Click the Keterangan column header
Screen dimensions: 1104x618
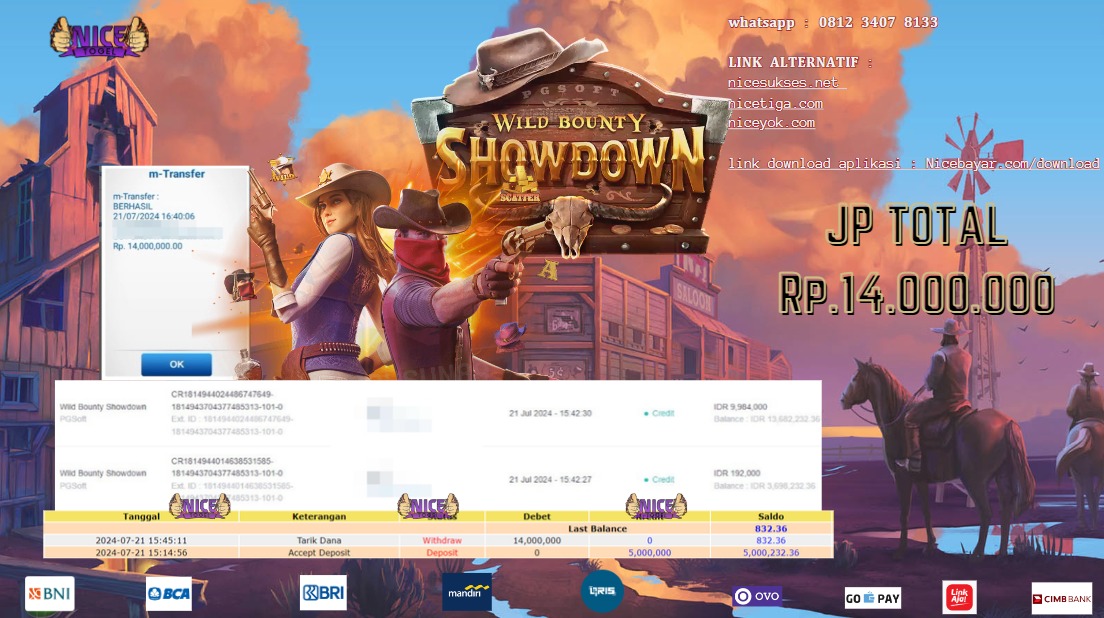click(x=318, y=517)
